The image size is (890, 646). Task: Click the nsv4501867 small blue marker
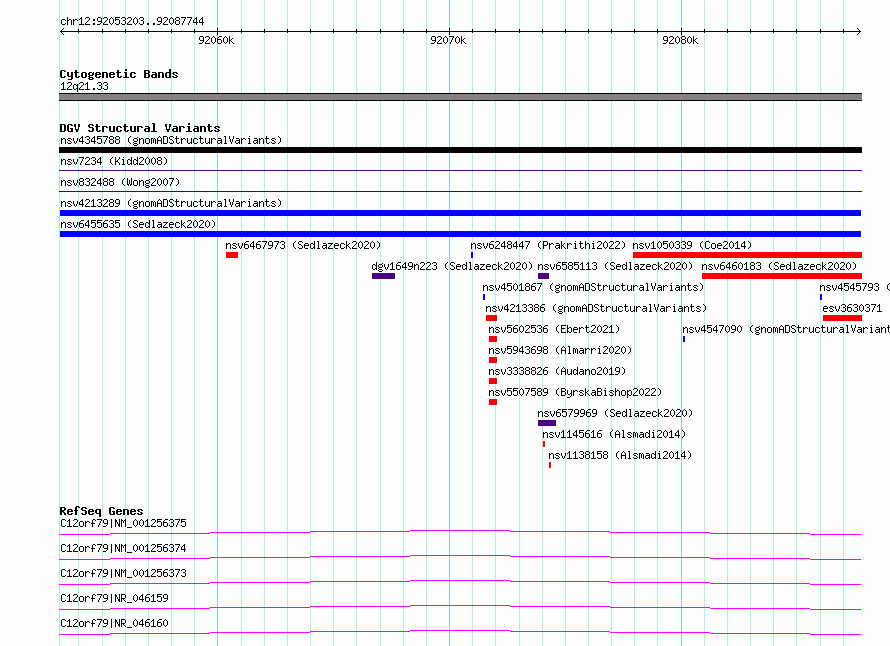pos(484,297)
